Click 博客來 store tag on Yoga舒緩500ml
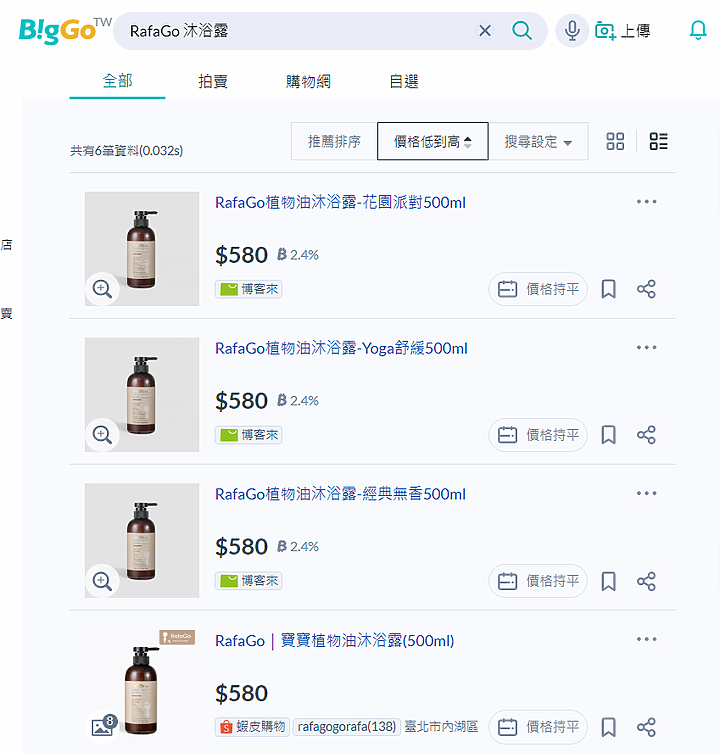 click(x=248, y=435)
